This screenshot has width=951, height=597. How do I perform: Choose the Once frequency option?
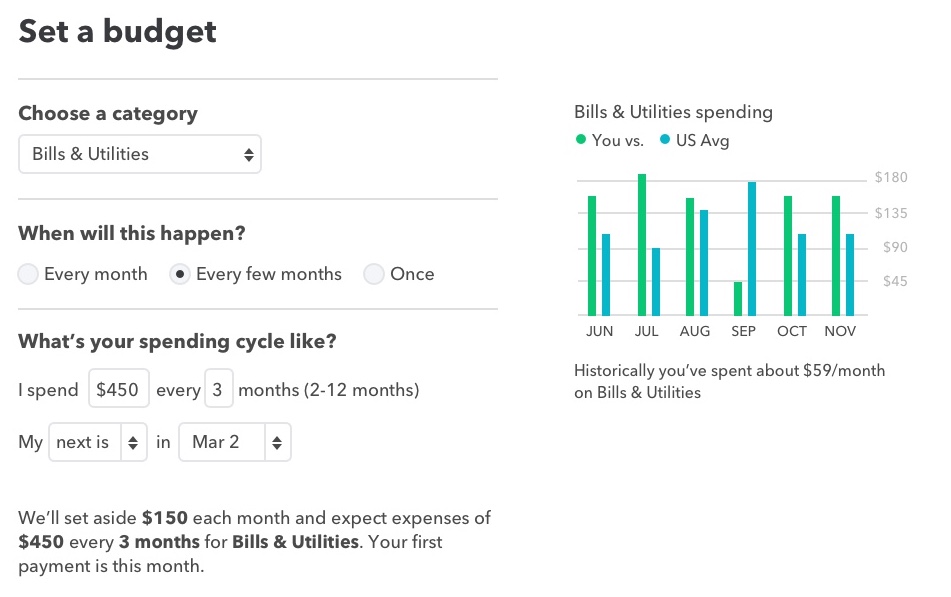374,274
